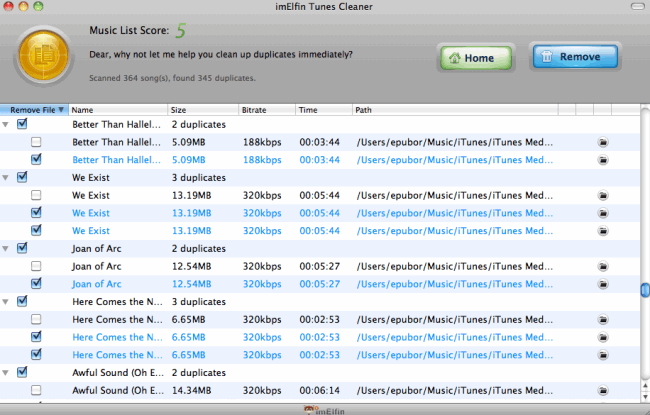650x415 pixels.
Task: Show unchecked We Exist file in folder
Action: tap(603, 195)
